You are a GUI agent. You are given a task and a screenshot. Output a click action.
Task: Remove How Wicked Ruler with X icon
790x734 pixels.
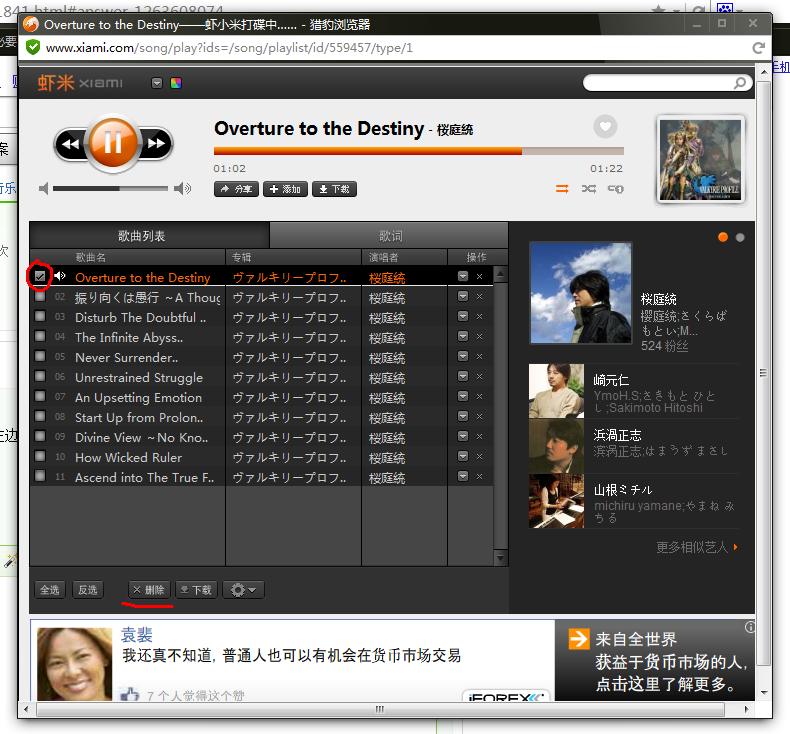[480, 456]
